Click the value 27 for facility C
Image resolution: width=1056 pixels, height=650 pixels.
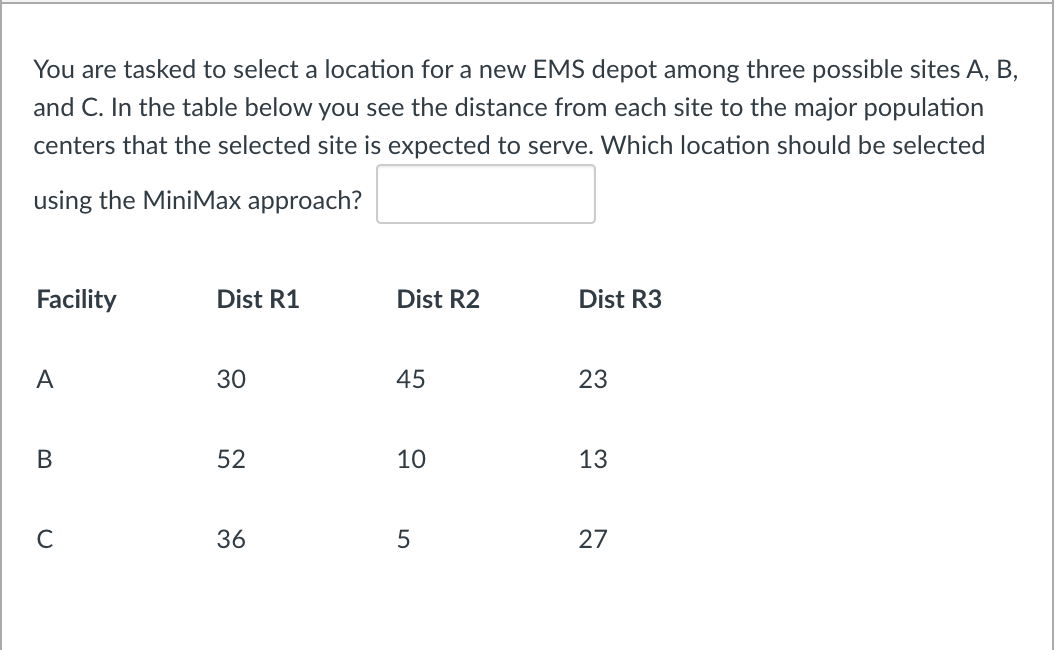point(592,539)
